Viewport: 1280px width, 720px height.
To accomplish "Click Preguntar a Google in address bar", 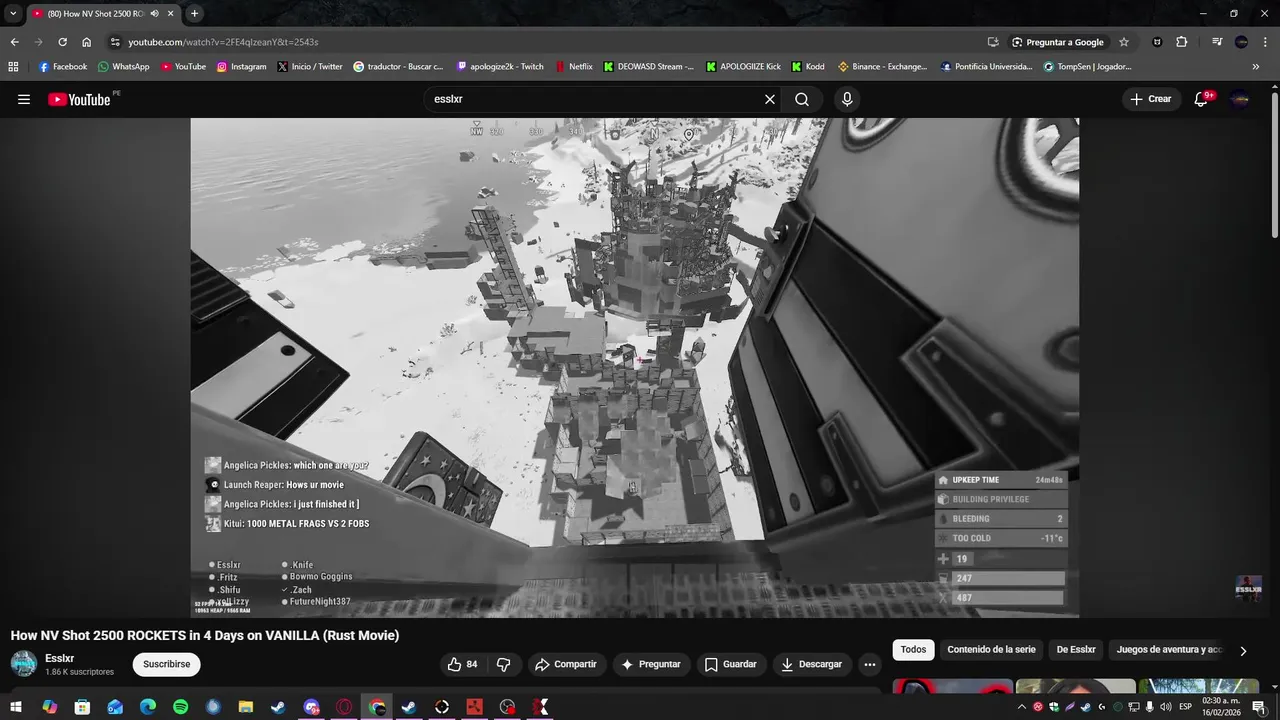I will (1058, 42).
